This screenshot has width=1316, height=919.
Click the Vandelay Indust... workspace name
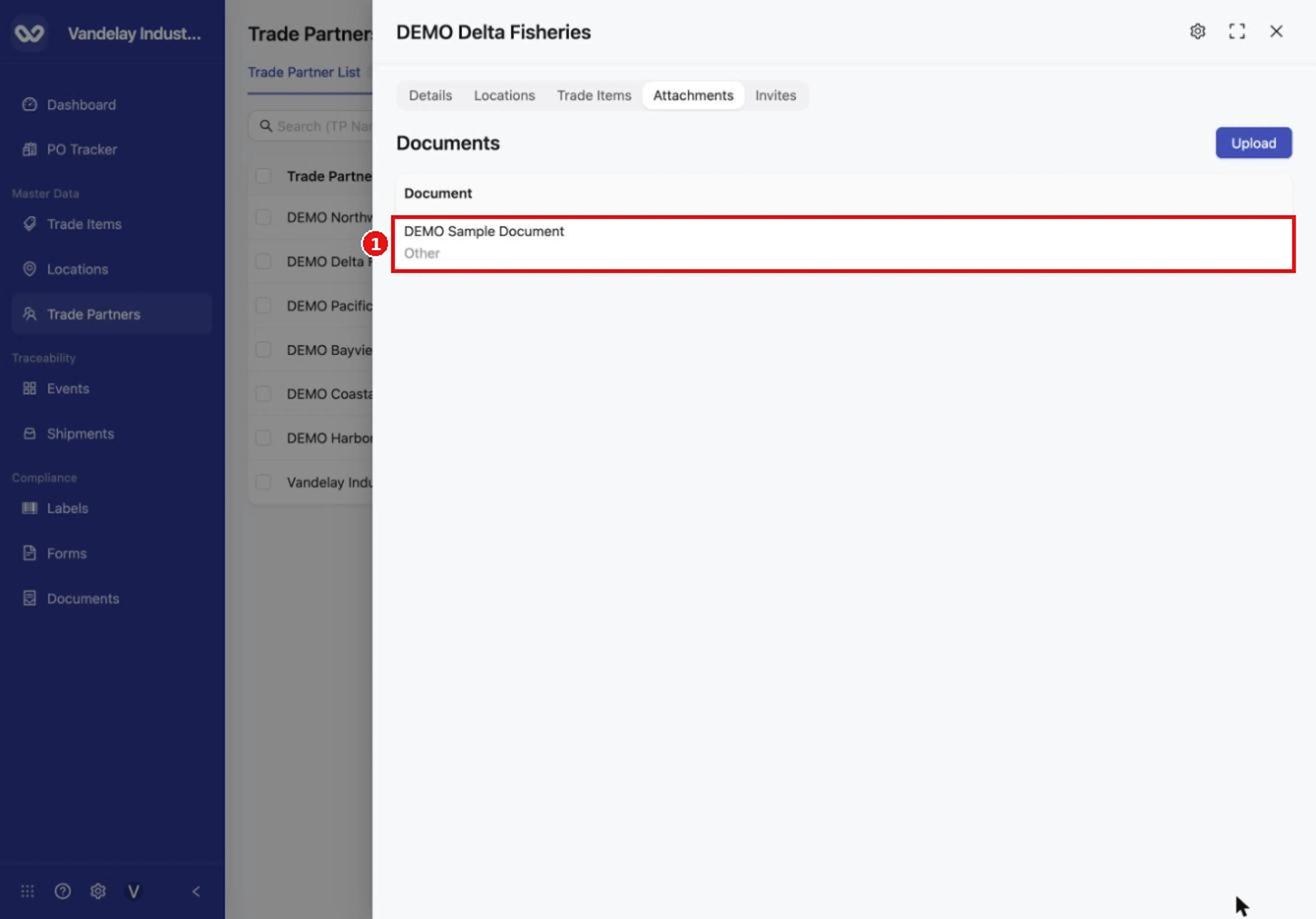(134, 34)
